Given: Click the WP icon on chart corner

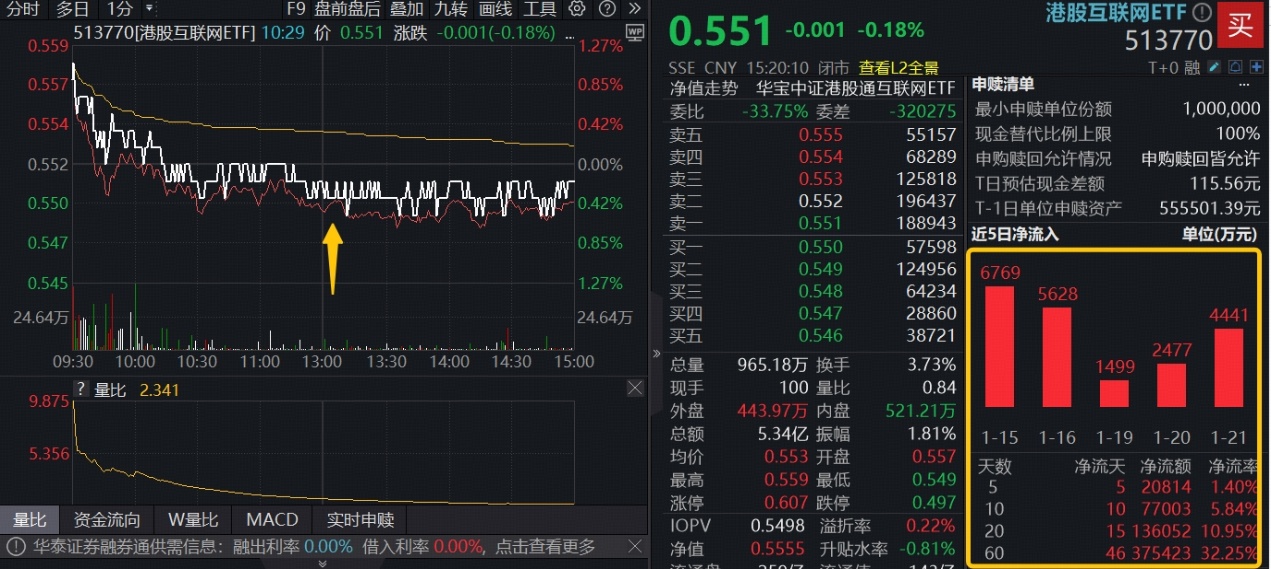Looking at the screenshot, I should [634, 32].
